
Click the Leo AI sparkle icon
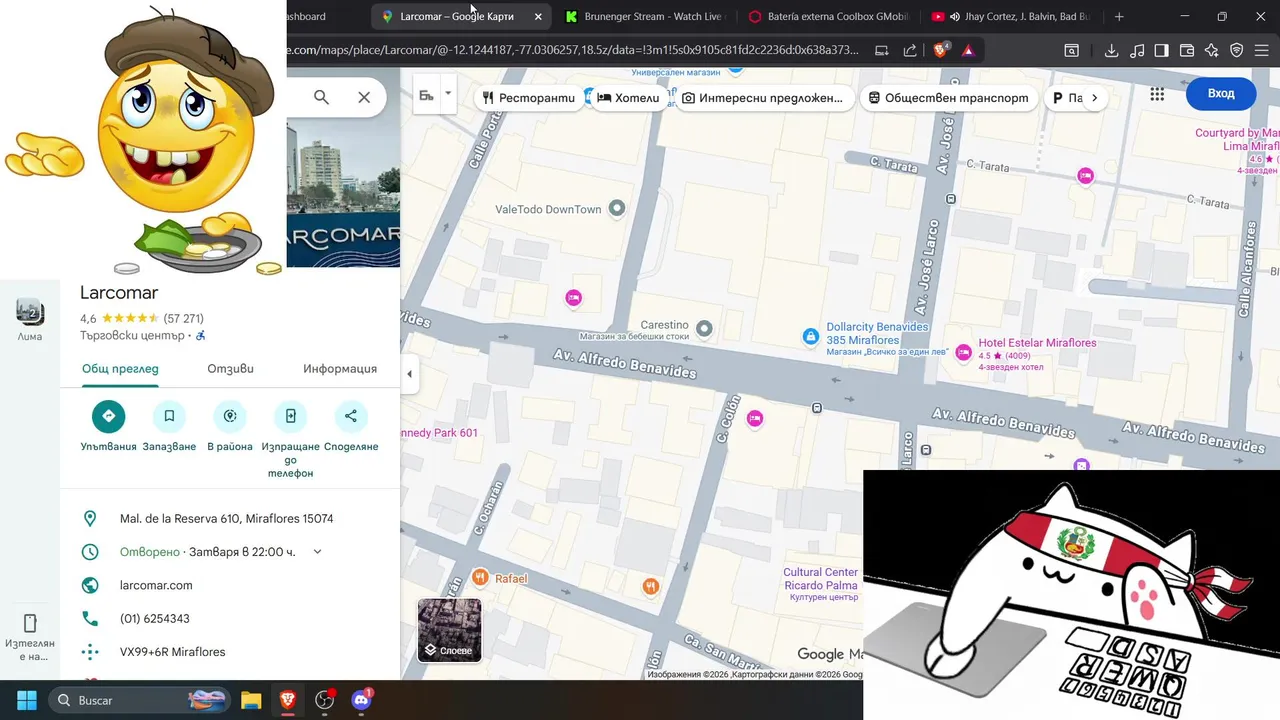pos(1212,50)
